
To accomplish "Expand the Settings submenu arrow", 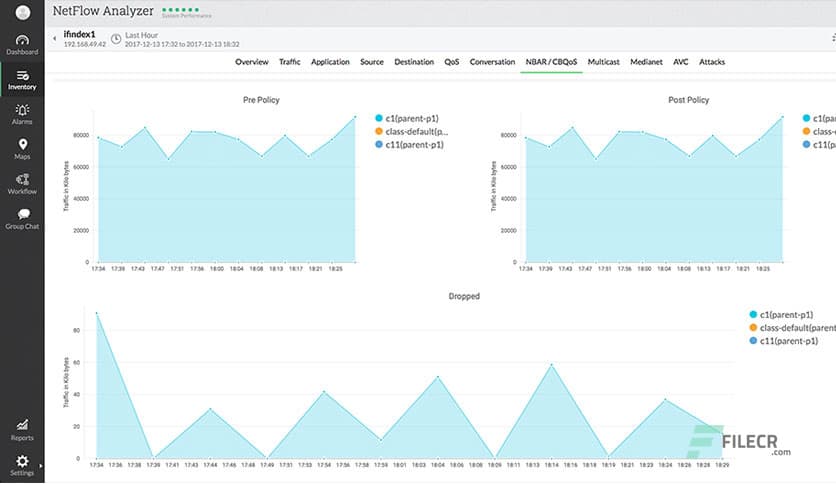I will tap(41, 466).
